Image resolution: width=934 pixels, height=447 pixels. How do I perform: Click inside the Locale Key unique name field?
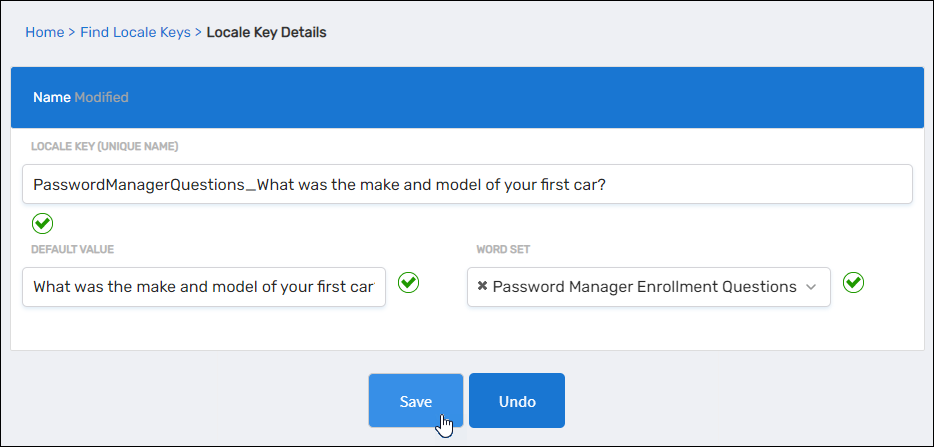click(466, 184)
